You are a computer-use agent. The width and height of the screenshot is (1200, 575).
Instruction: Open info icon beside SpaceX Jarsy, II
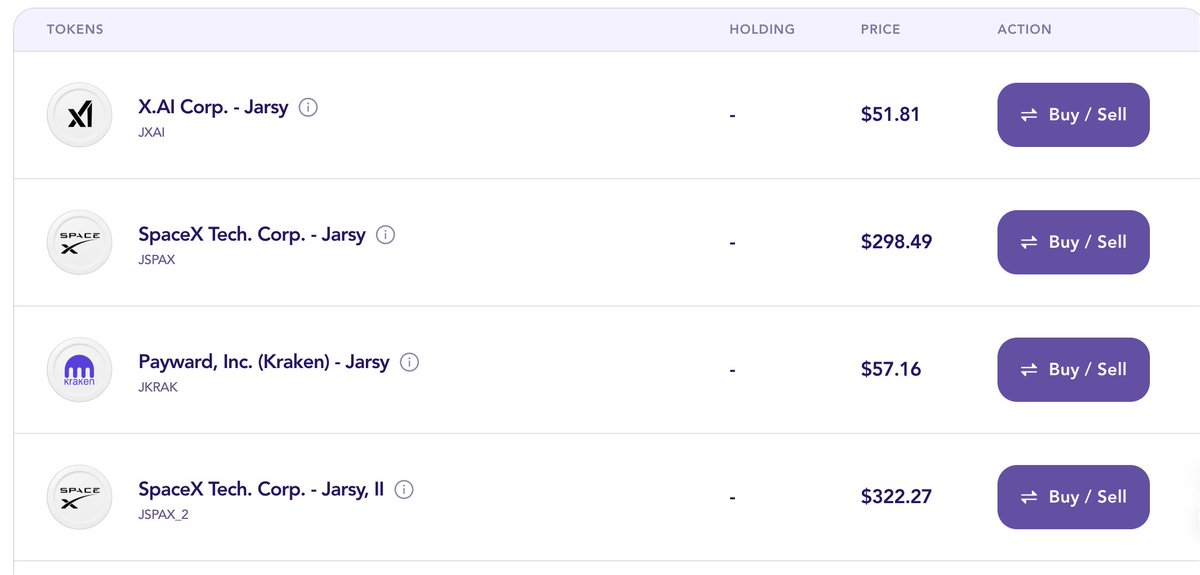pyautogui.click(x=404, y=490)
